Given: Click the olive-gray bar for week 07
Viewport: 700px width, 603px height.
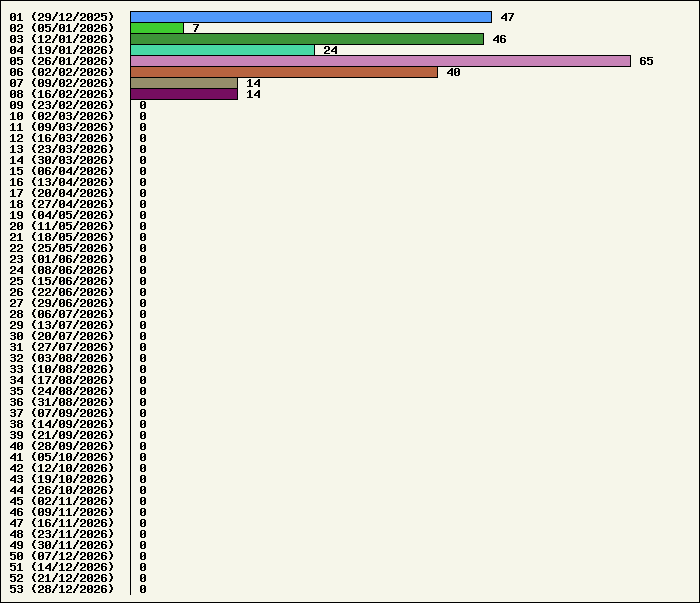Looking at the screenshot, I should tap(184, 83).
